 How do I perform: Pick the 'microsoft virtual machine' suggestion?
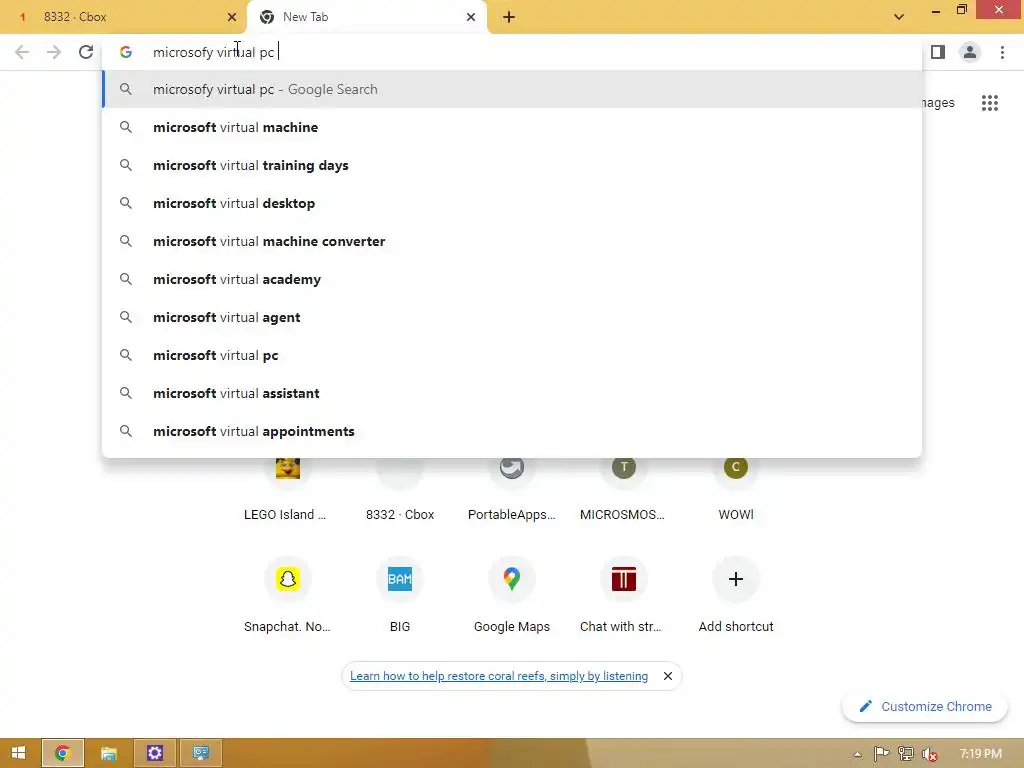pyautogui.click(x=513, y=127)
